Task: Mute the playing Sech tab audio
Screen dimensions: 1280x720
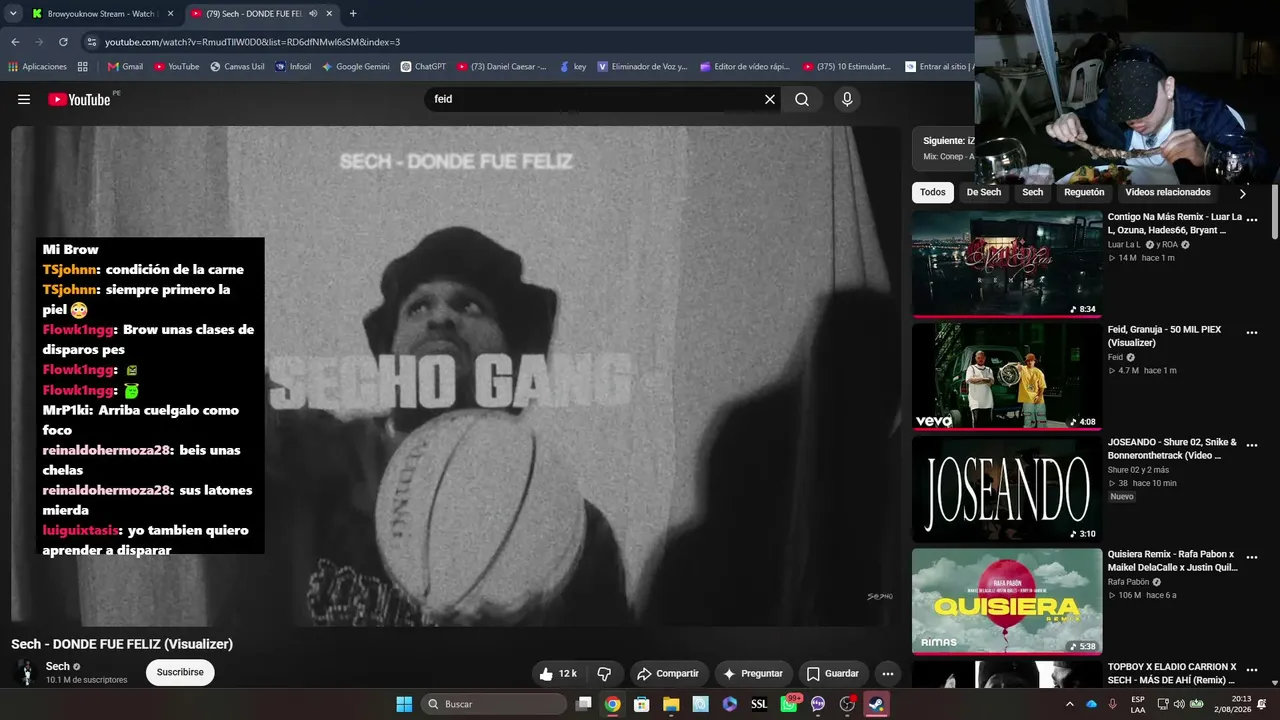Action: pos(313,14)
